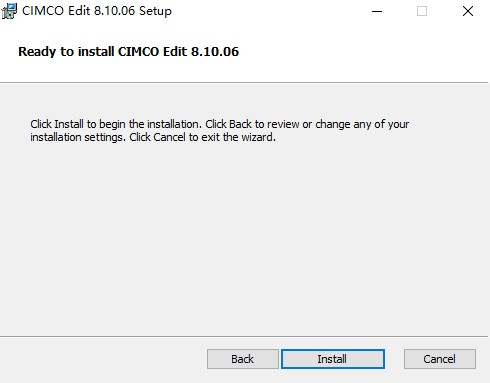
Task: Click the CIMCO installer icon in title bar
Action: (9, 11)
